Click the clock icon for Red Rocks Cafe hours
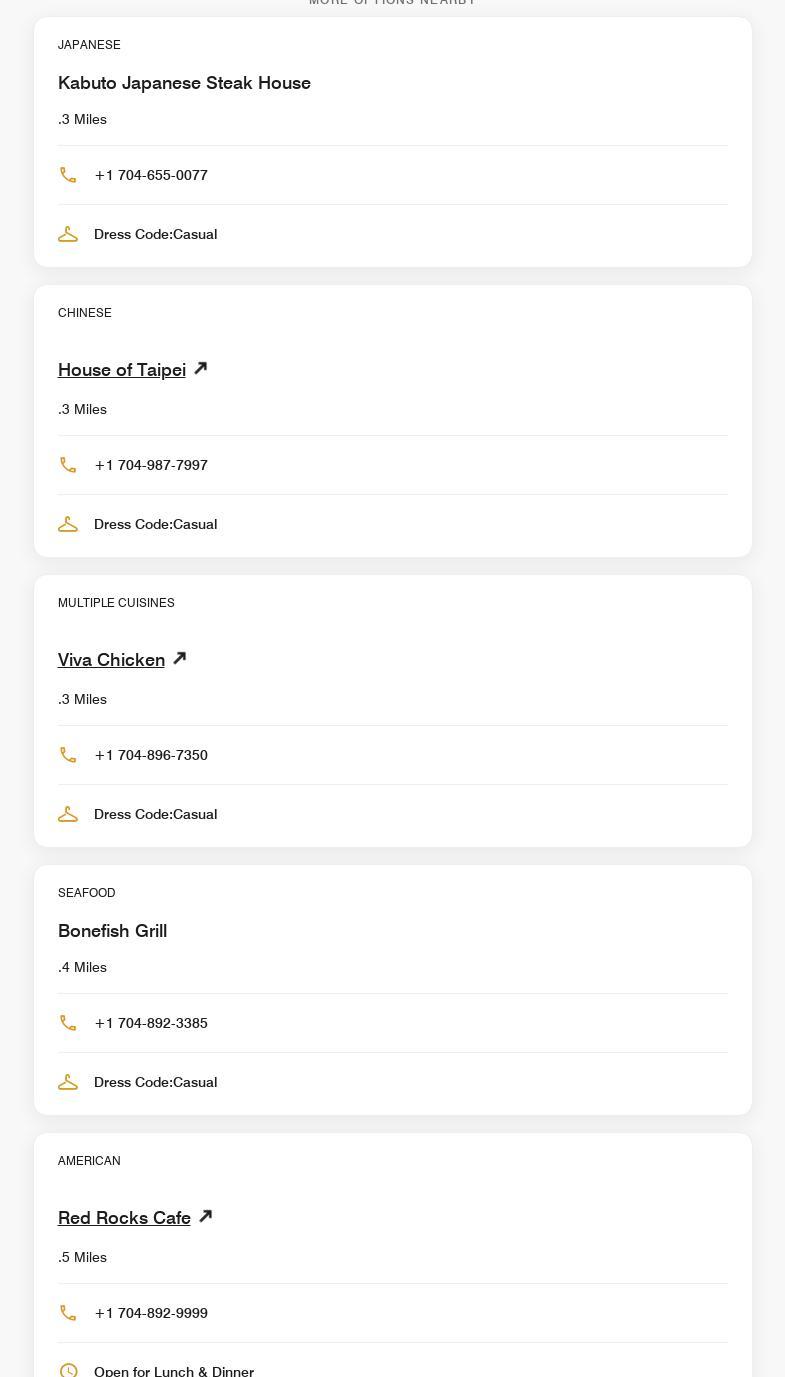 pyautogui.click(x=68, y=1370)
